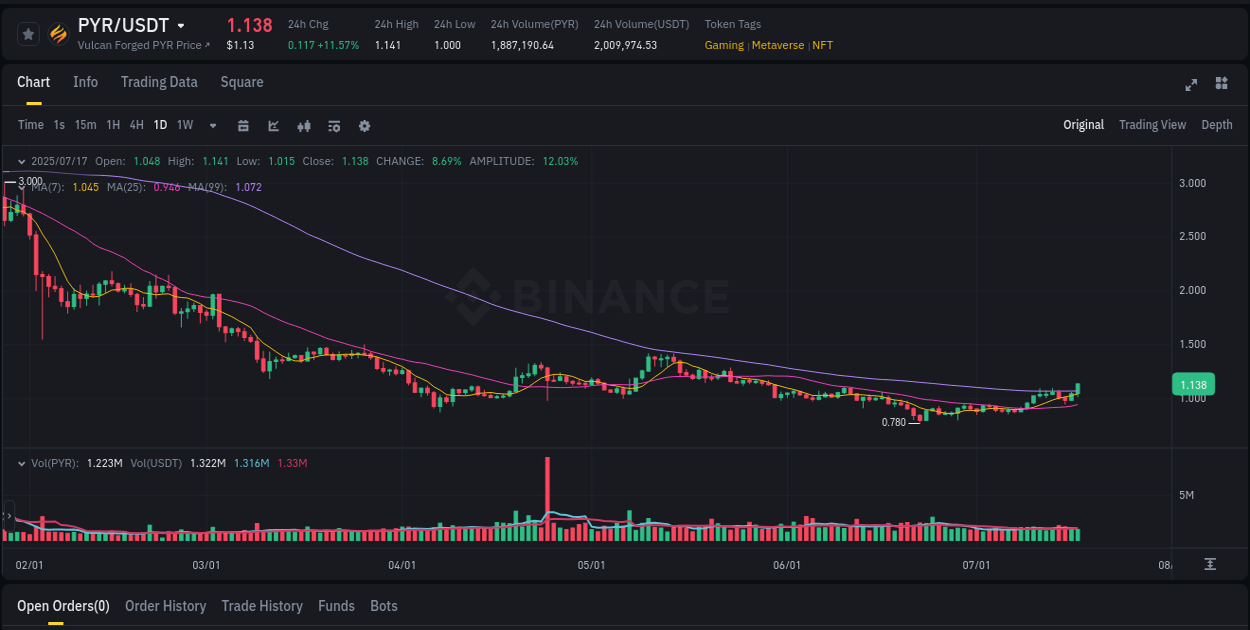
Task: Toggle the favorite star for PYR/USDT
Action: [x=28, y=33]
